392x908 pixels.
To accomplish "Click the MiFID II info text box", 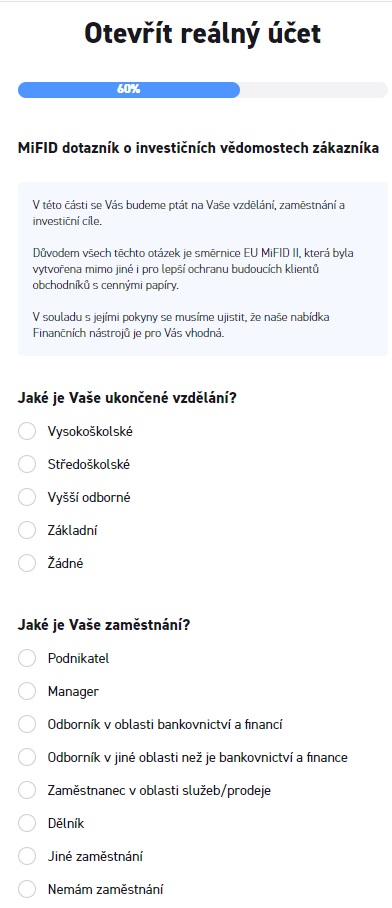I will pos(203,269).
